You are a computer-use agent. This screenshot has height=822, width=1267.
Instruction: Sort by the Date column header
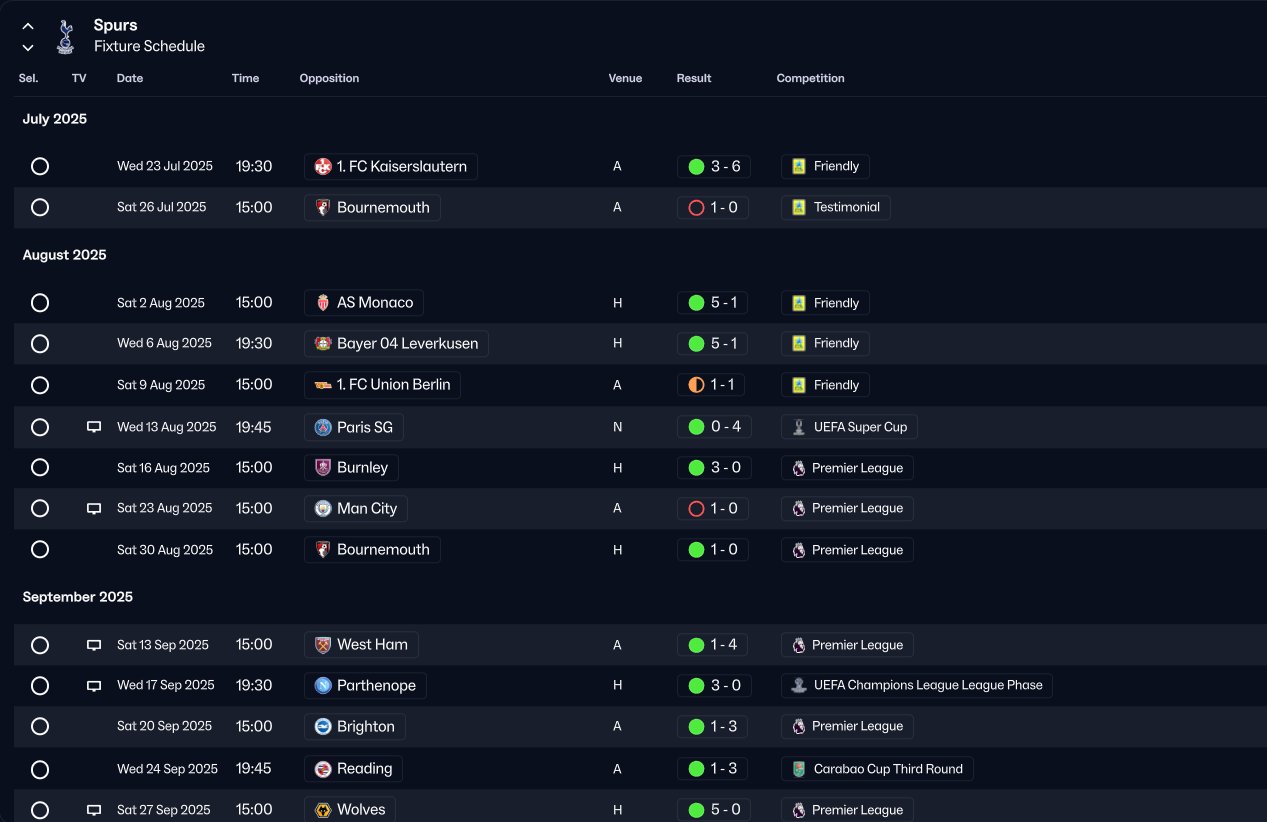[x=130, y=78]
